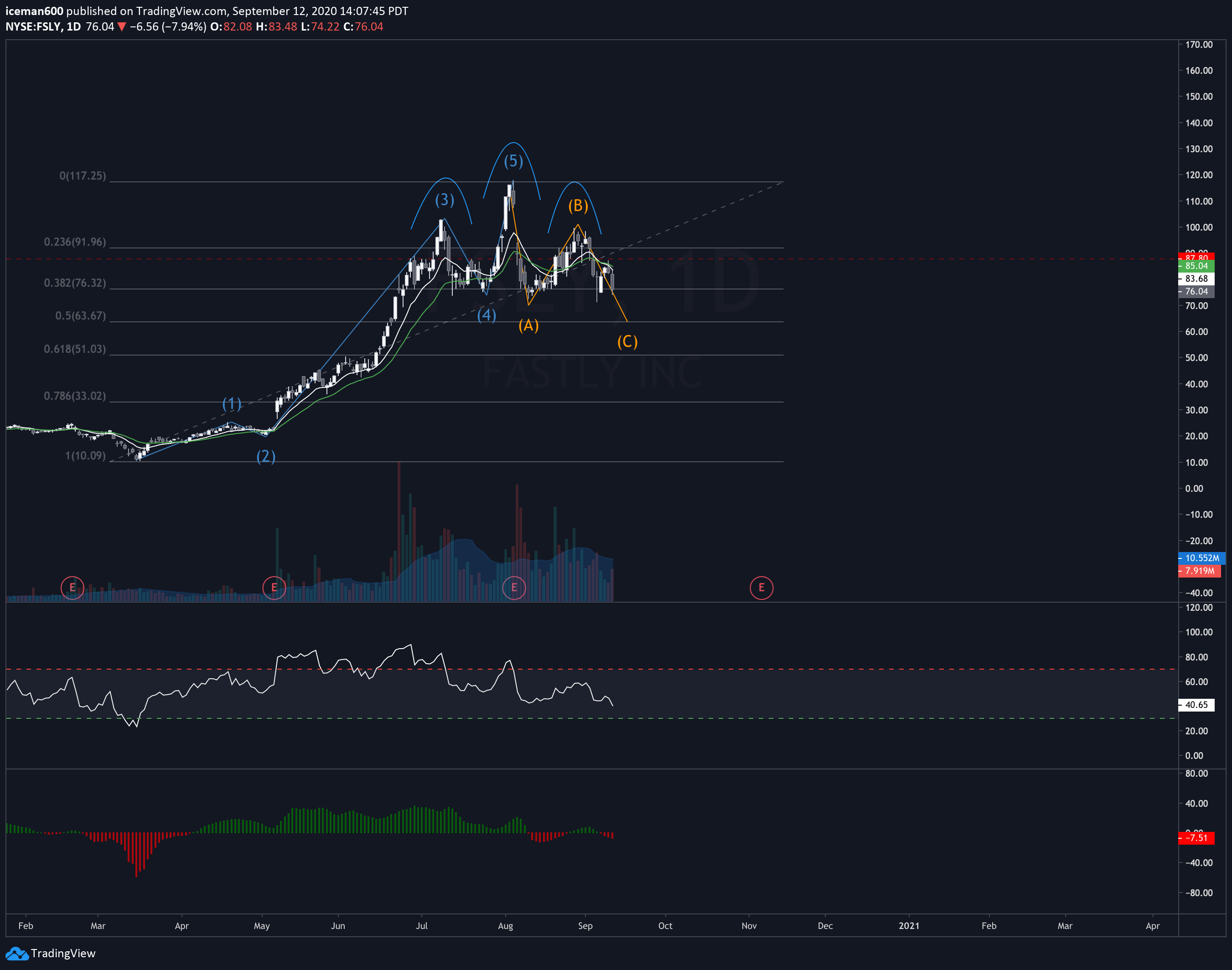Click the red down-triangle price change icon
Image resolution: width=1232 pixels, height=970 pixels.
click(122, 27)
